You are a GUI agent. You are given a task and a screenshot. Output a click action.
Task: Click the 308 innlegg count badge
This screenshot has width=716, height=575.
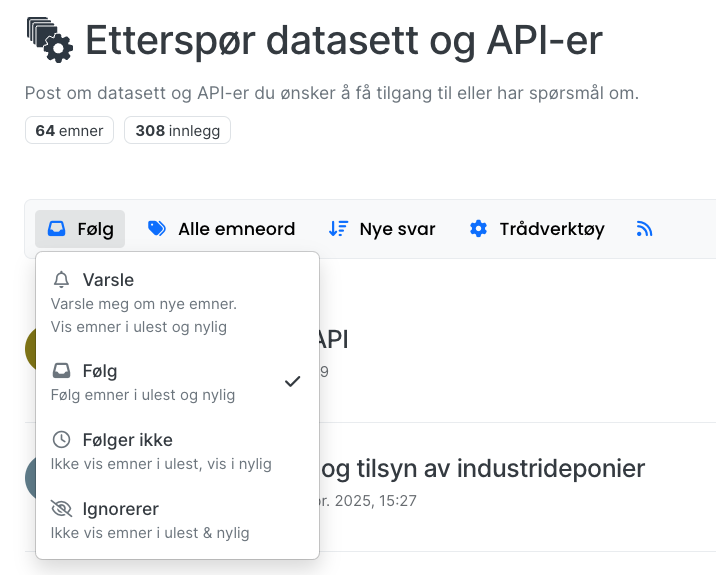point(177,131)
